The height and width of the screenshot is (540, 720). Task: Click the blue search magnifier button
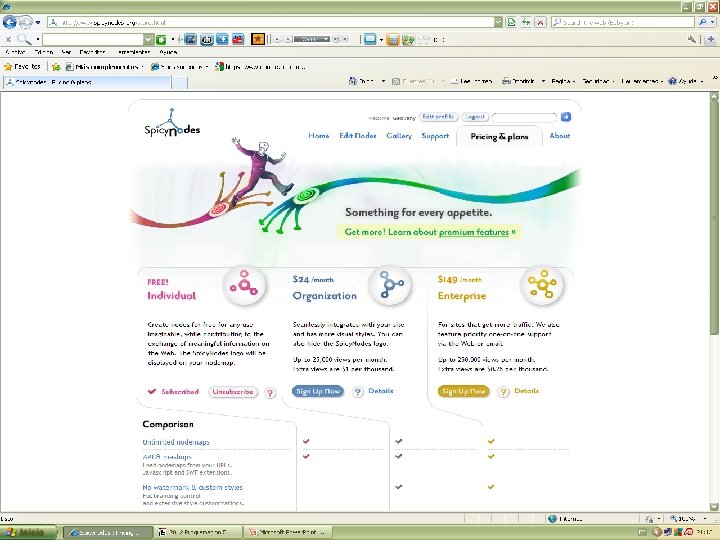coord(703,22)
